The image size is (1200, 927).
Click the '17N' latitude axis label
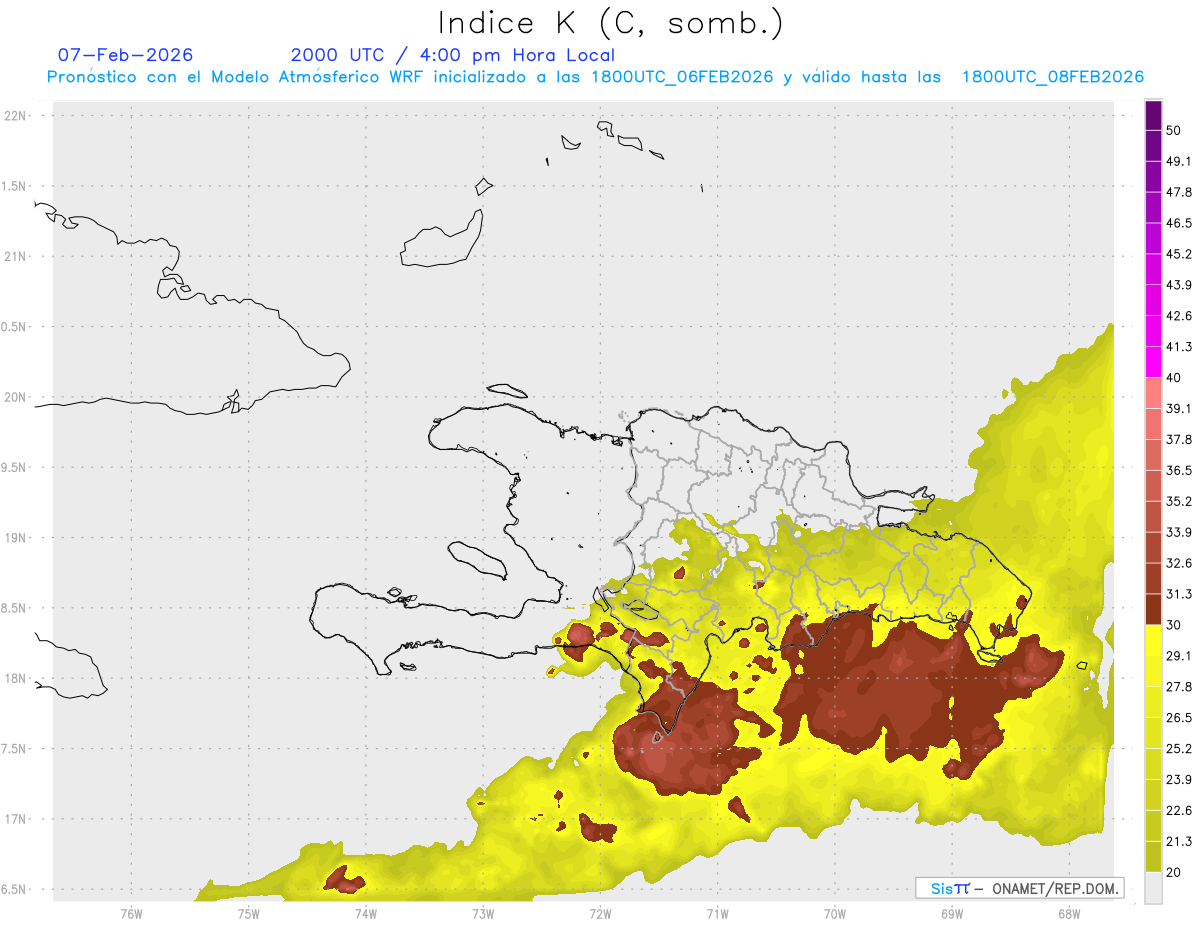tap(16, 819)
